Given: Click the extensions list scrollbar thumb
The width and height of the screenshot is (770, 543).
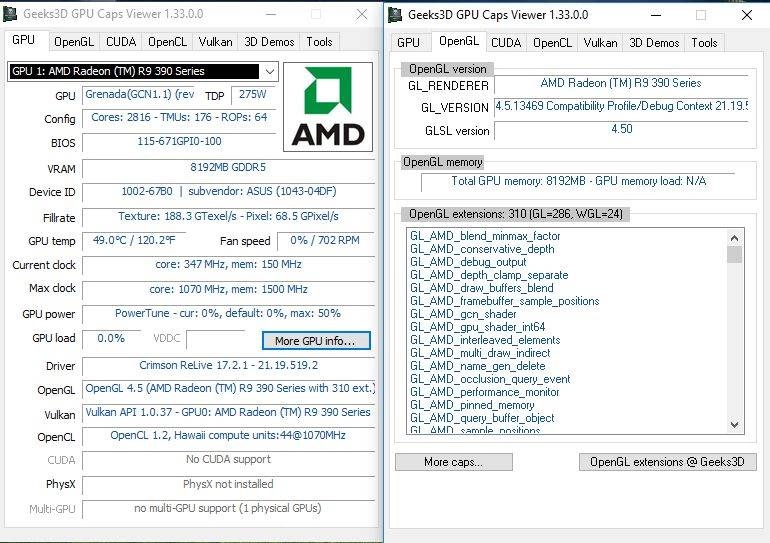Looking at the screenshot, I should (735, 255).
